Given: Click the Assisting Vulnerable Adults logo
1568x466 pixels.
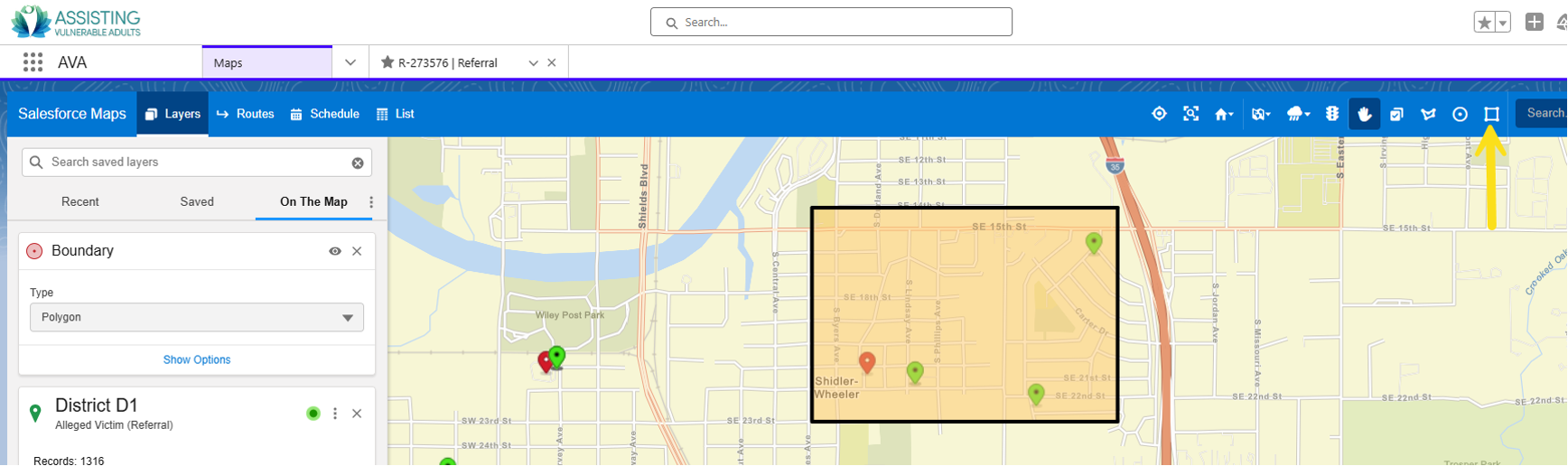Looking at the screenshot, I should [x=76, y=22].
